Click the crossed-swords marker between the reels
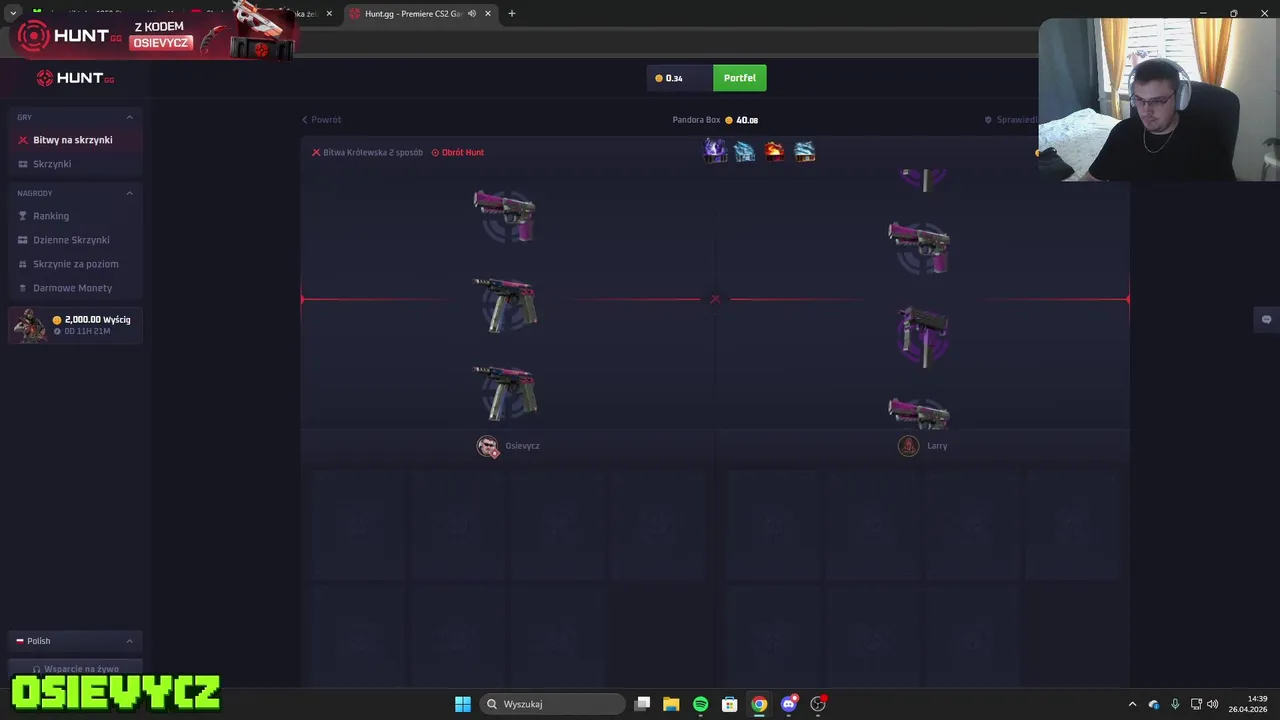The height and width of the screenshot is (720, 1280). [715, 299]
